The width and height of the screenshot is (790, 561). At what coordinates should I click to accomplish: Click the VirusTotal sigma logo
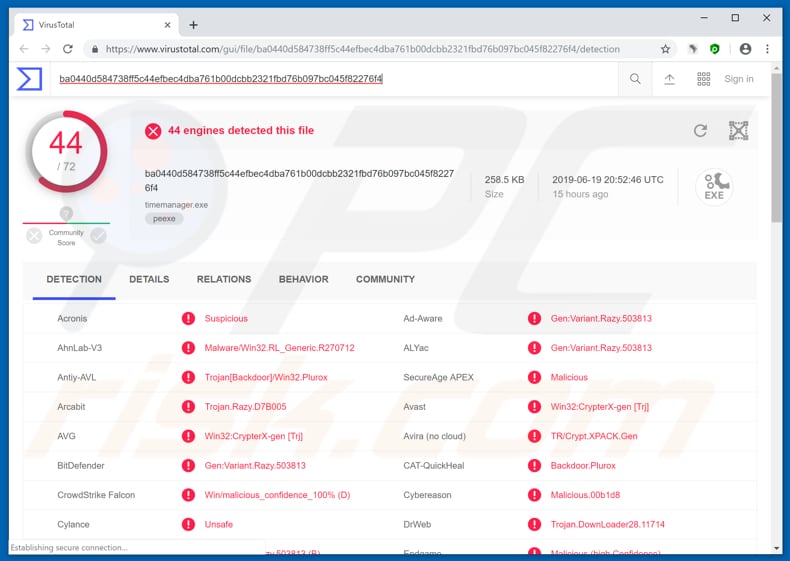(29, 79)
